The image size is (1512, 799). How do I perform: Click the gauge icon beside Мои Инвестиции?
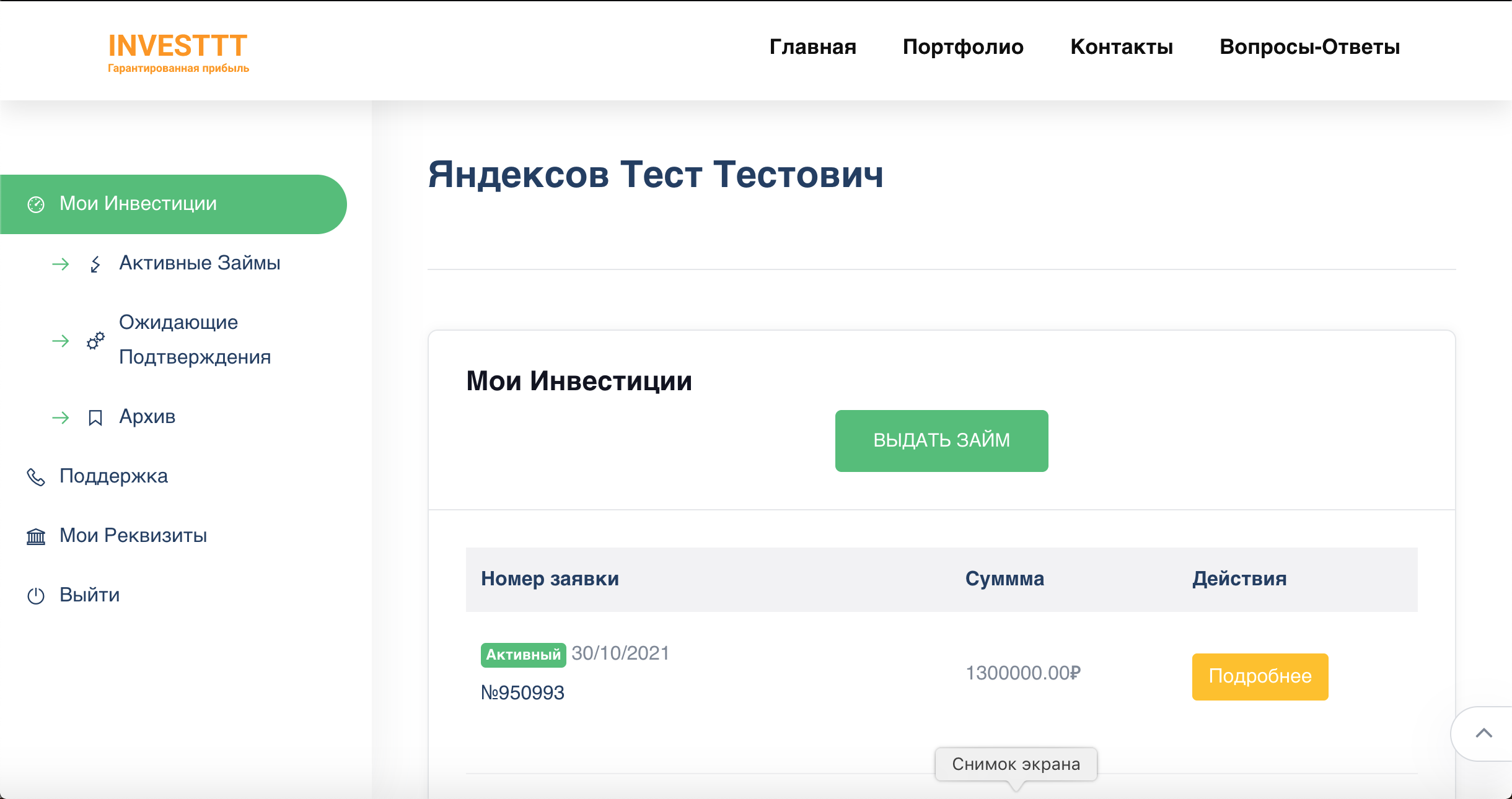click(36, 204)
